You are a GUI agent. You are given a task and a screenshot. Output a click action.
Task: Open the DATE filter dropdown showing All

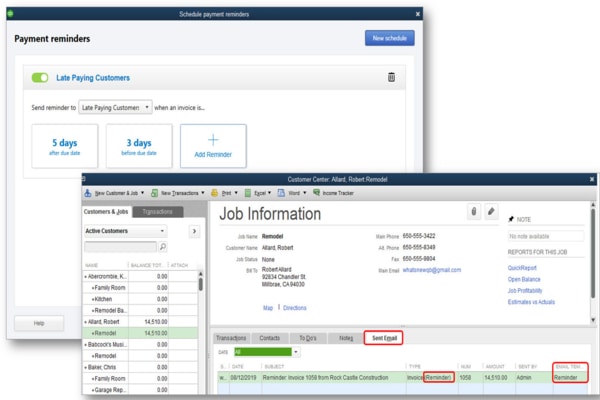pos(267,352)
